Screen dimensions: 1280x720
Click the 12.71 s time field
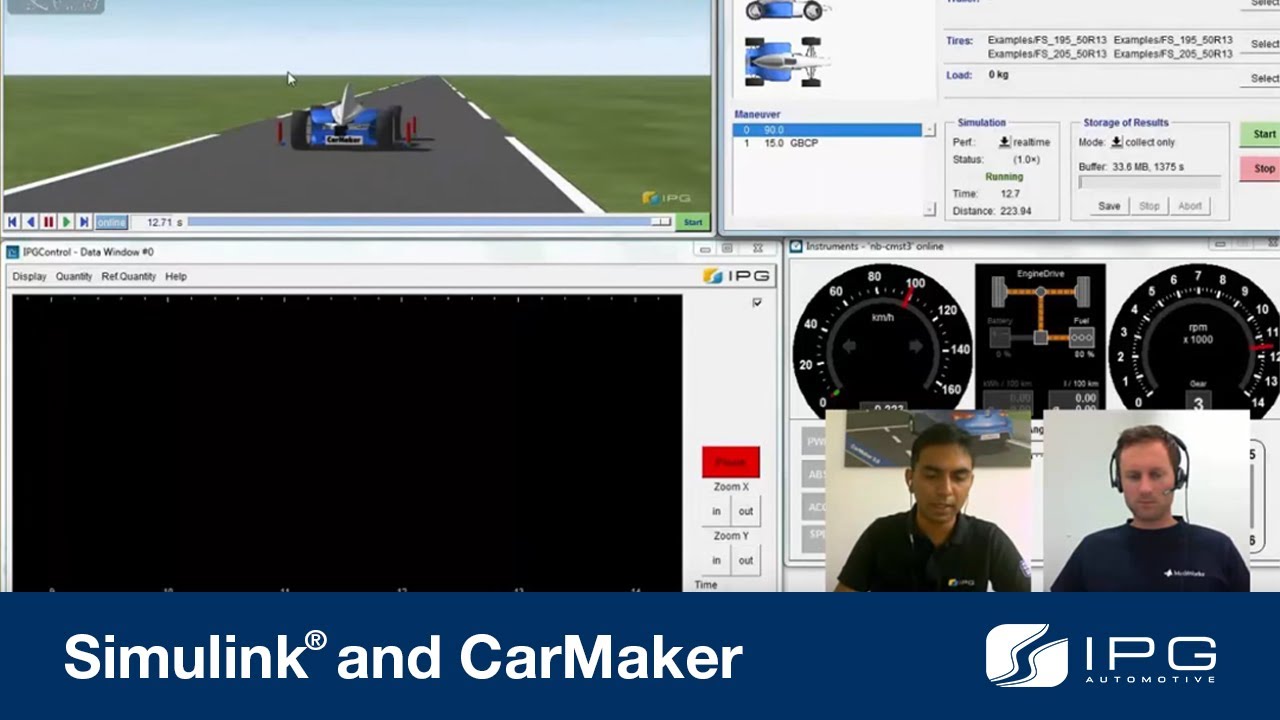click(x=156, y=222)
